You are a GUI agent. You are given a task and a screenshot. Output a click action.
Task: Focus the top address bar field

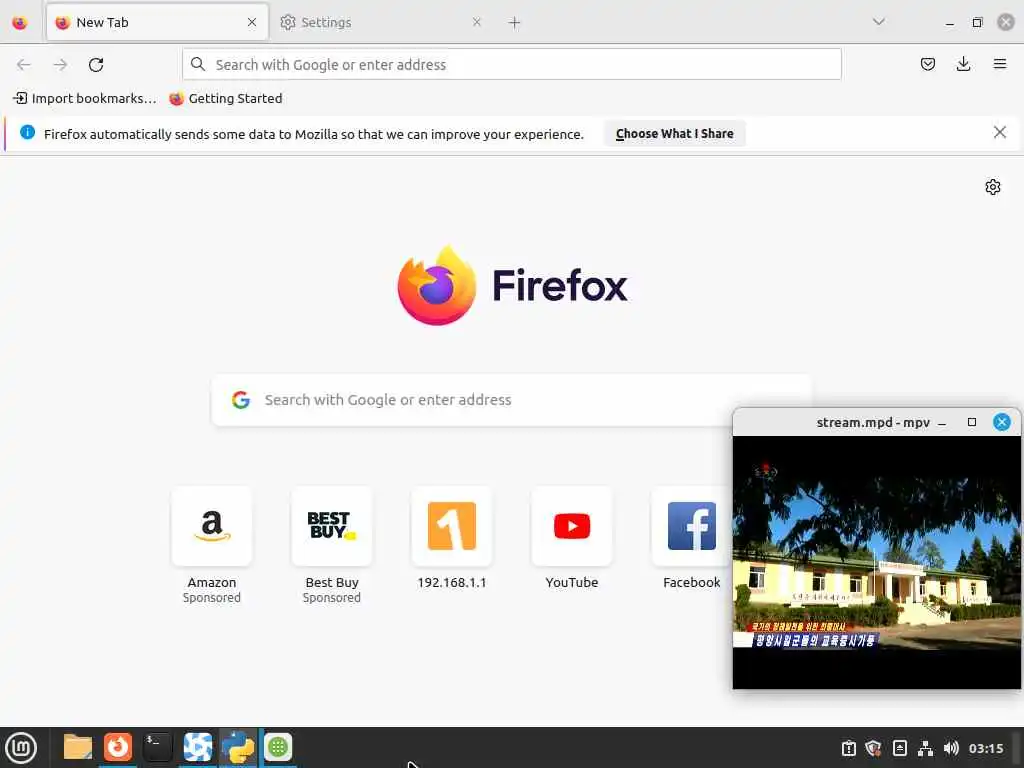pos(511,65)
